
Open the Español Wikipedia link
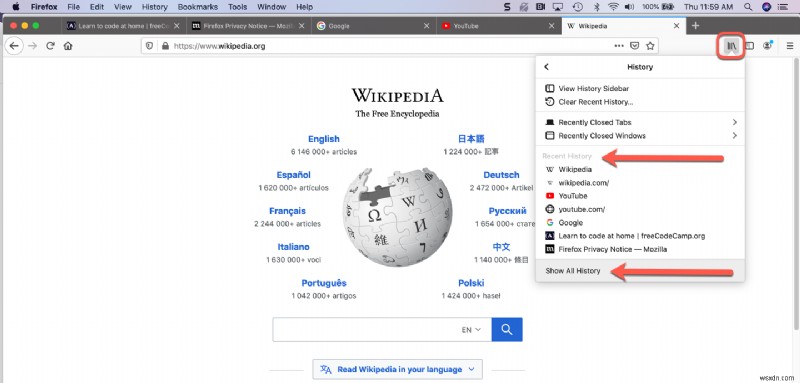(293, 175)
